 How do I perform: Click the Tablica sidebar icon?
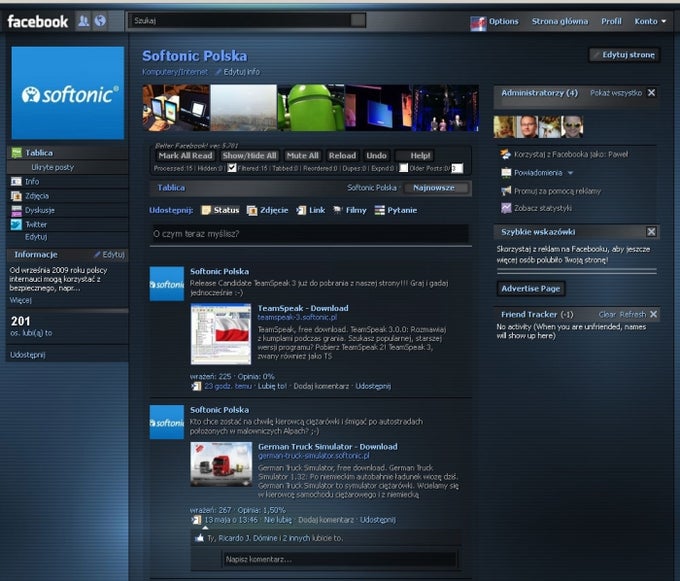(x=16, y=153)
